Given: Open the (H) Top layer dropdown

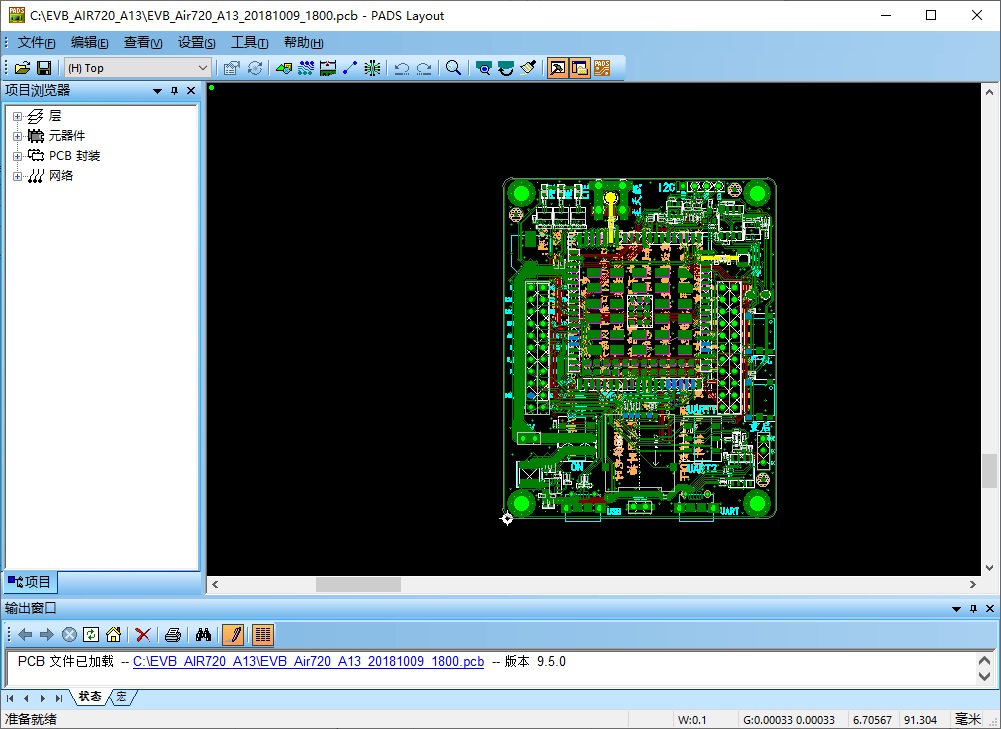Looking at the screenshot, I should tap(203, 68).
